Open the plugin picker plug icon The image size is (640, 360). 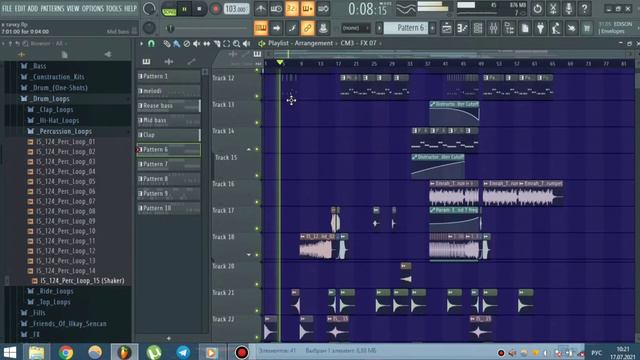pos(540,28)
